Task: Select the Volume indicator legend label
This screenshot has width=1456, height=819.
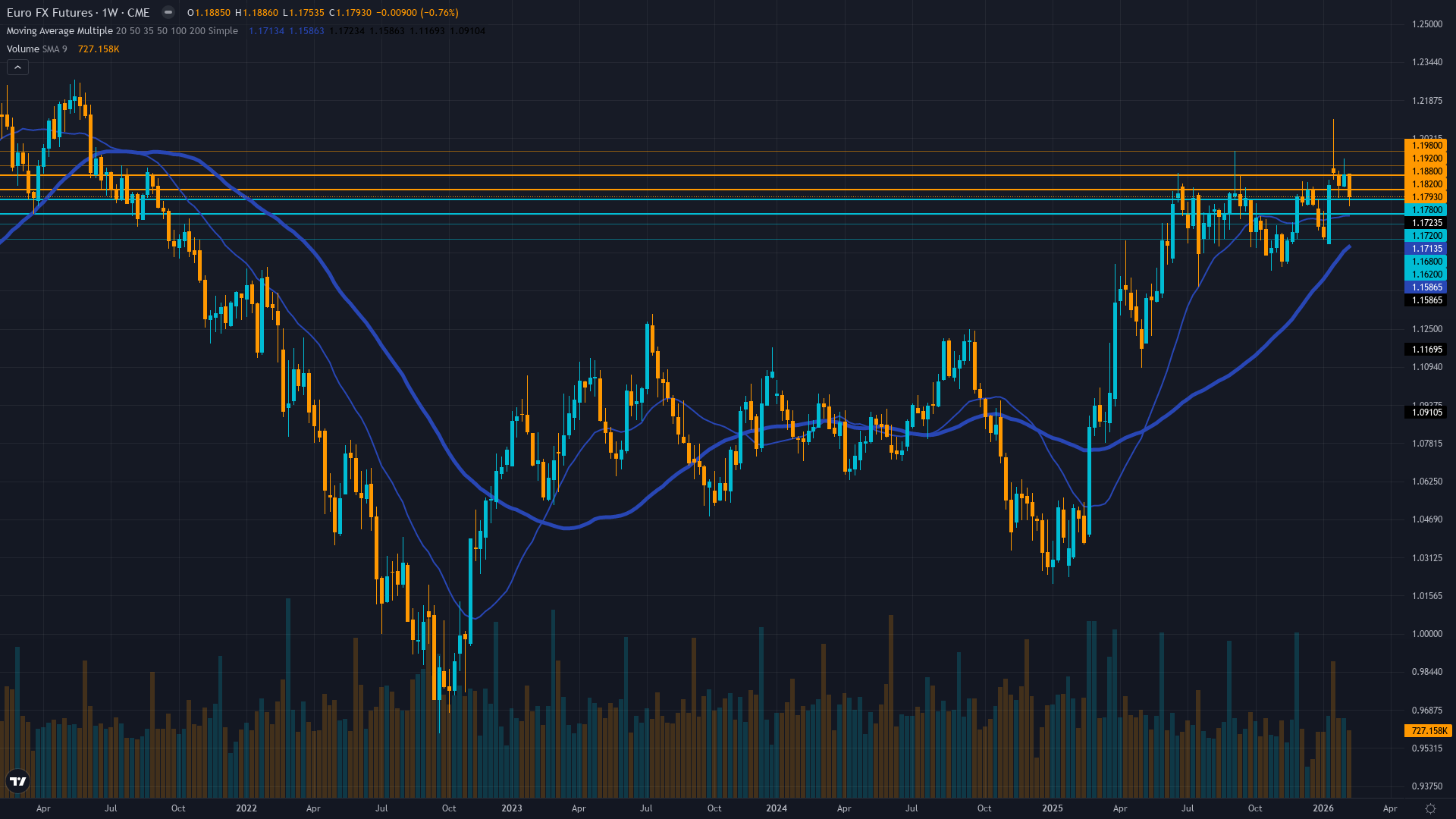Action: pos(23,49)
